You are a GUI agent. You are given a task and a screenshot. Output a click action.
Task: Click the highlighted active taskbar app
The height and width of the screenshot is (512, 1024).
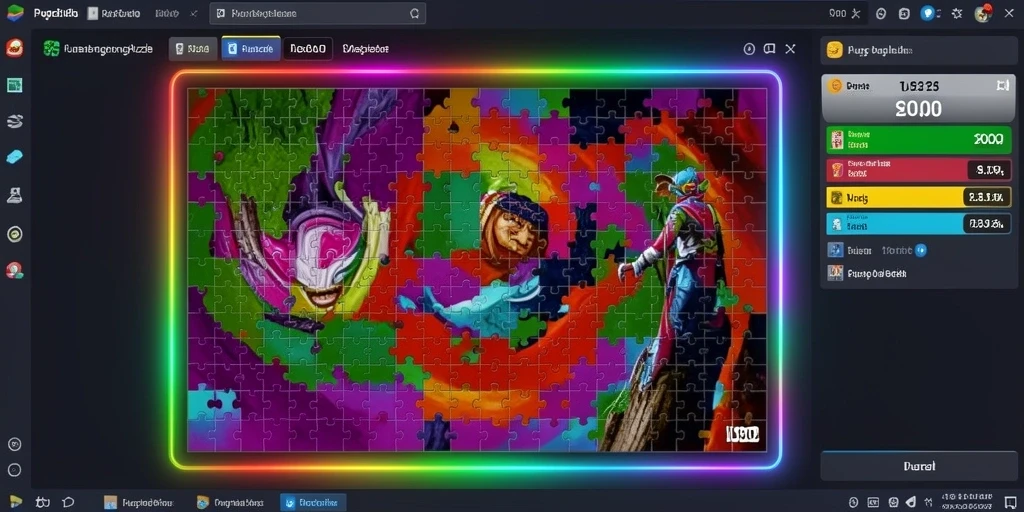313,502
